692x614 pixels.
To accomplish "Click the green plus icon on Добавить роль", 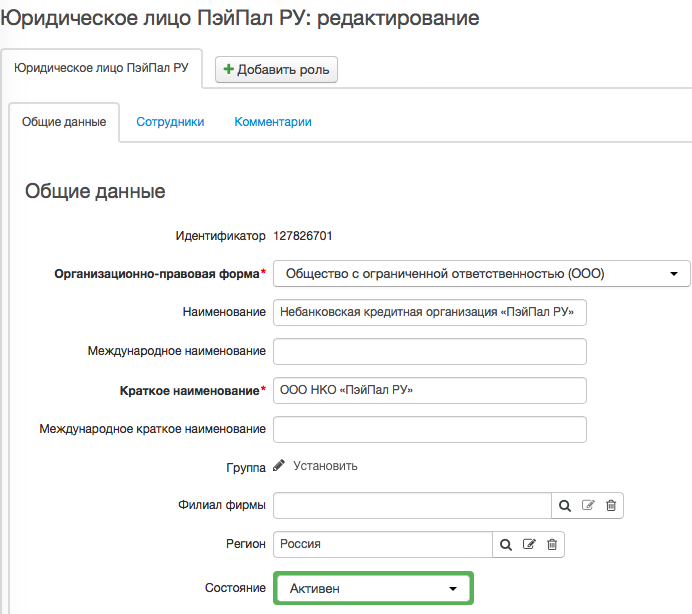I will [x=229, y=69].
